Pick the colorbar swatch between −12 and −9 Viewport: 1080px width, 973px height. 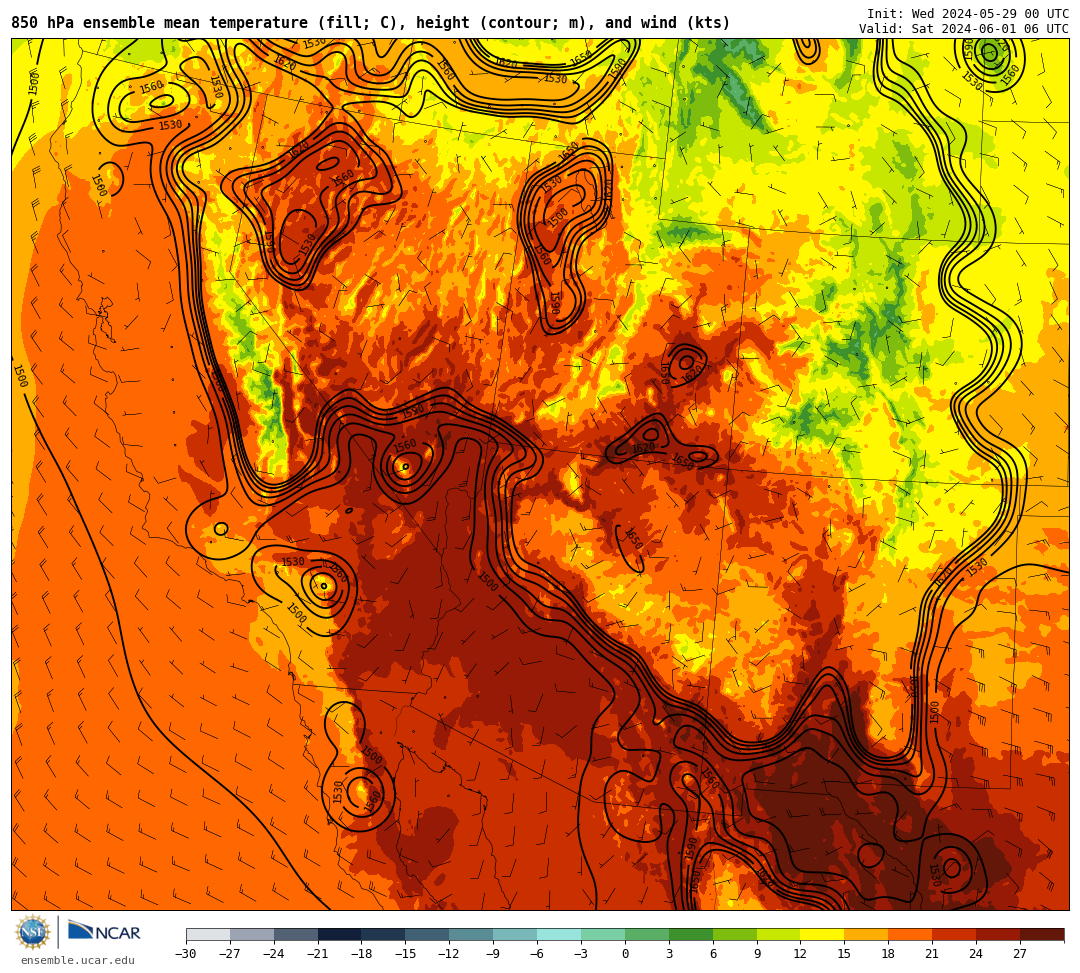[x=472, y=934]
